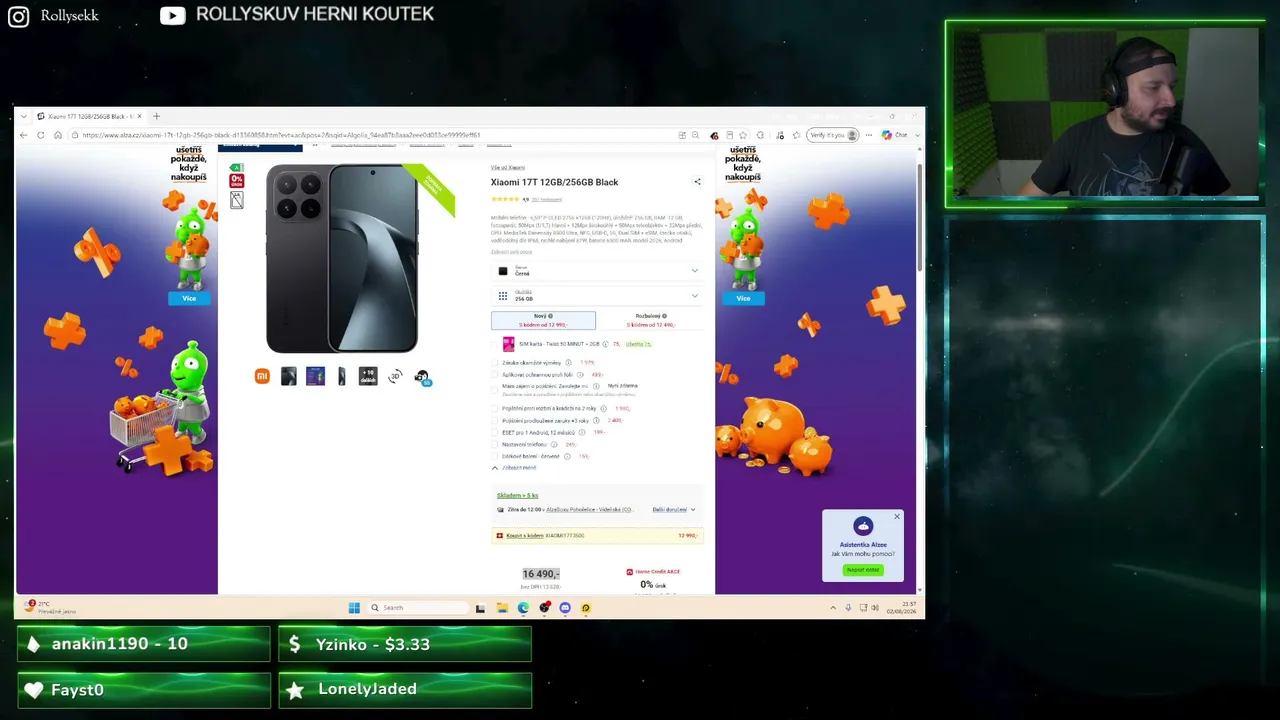Enable Nastavení telefonu checkbox
Viewport: 1280px width, 720px height.
tap(495, 445)
